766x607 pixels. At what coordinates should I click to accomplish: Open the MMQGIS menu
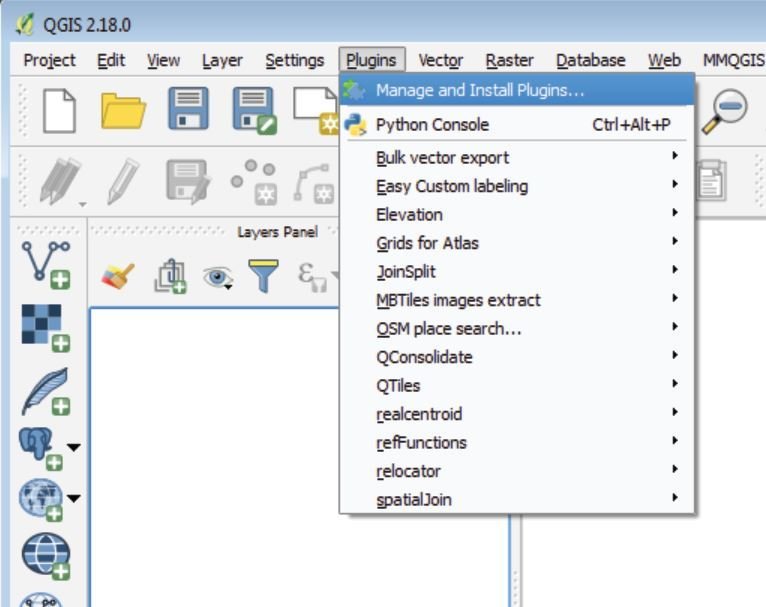pos(734,61)
